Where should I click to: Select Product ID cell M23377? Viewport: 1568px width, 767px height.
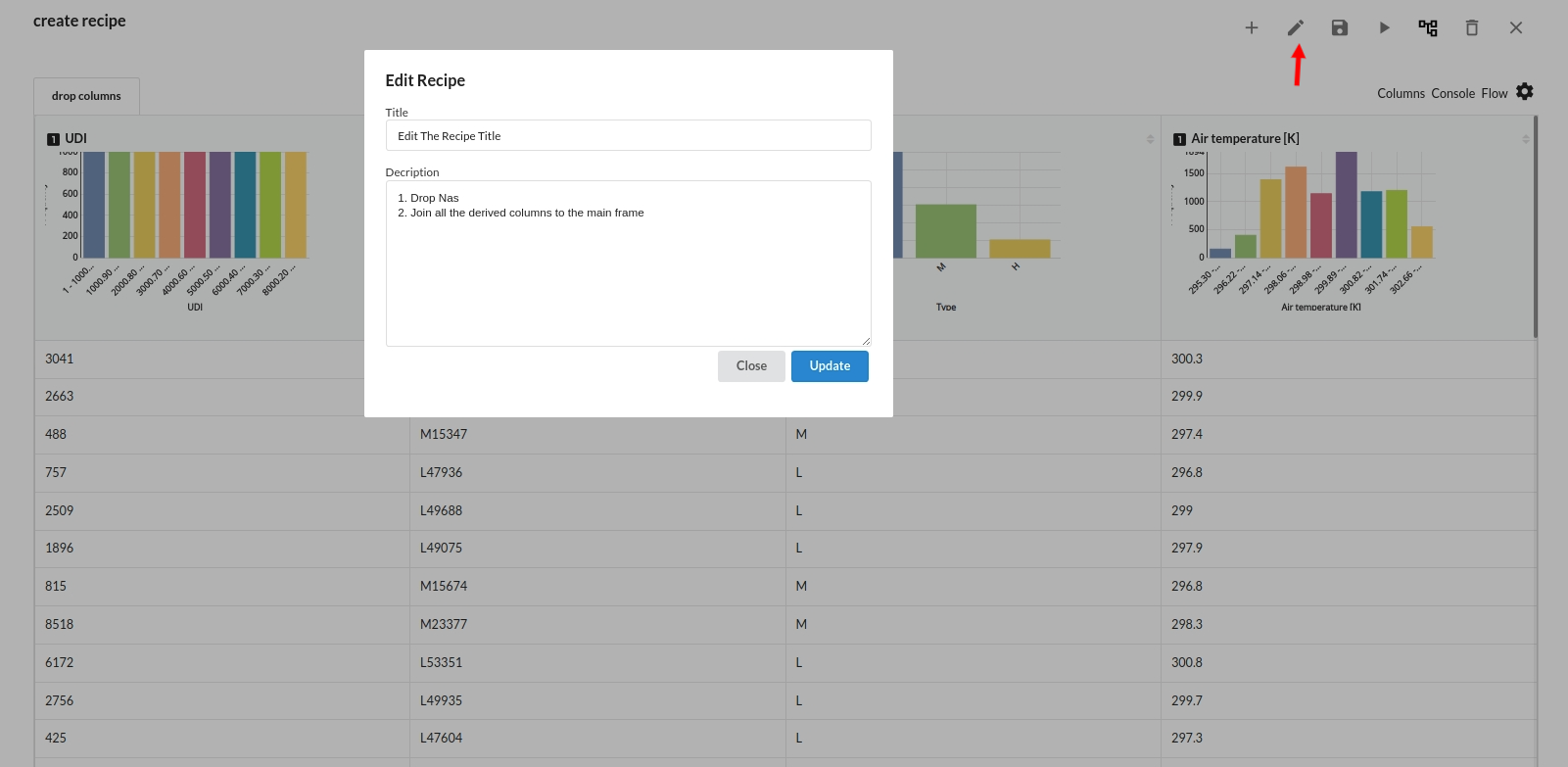597,625
